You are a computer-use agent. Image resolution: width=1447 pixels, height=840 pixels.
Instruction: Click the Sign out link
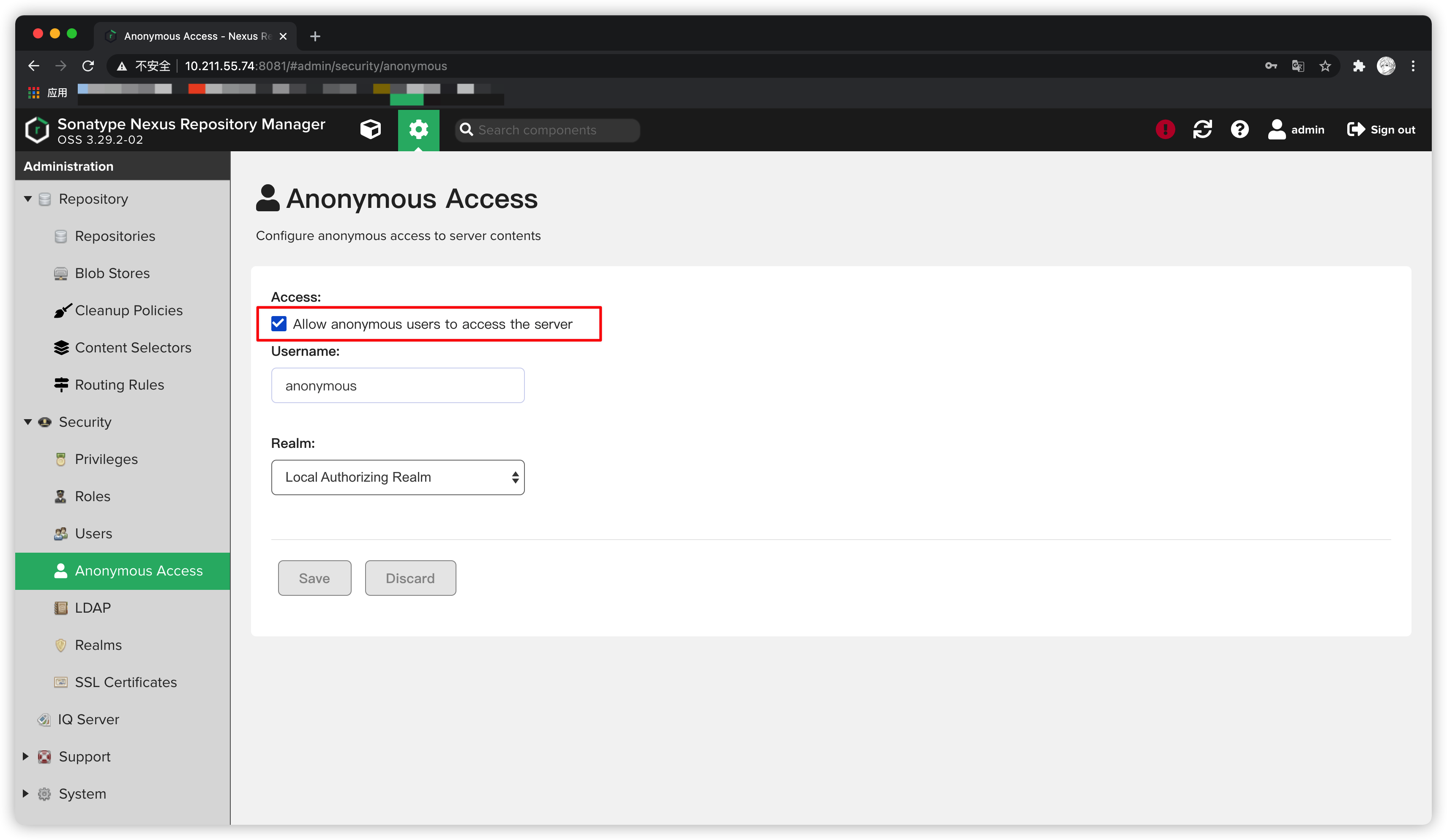click(x=1381, y=130)
